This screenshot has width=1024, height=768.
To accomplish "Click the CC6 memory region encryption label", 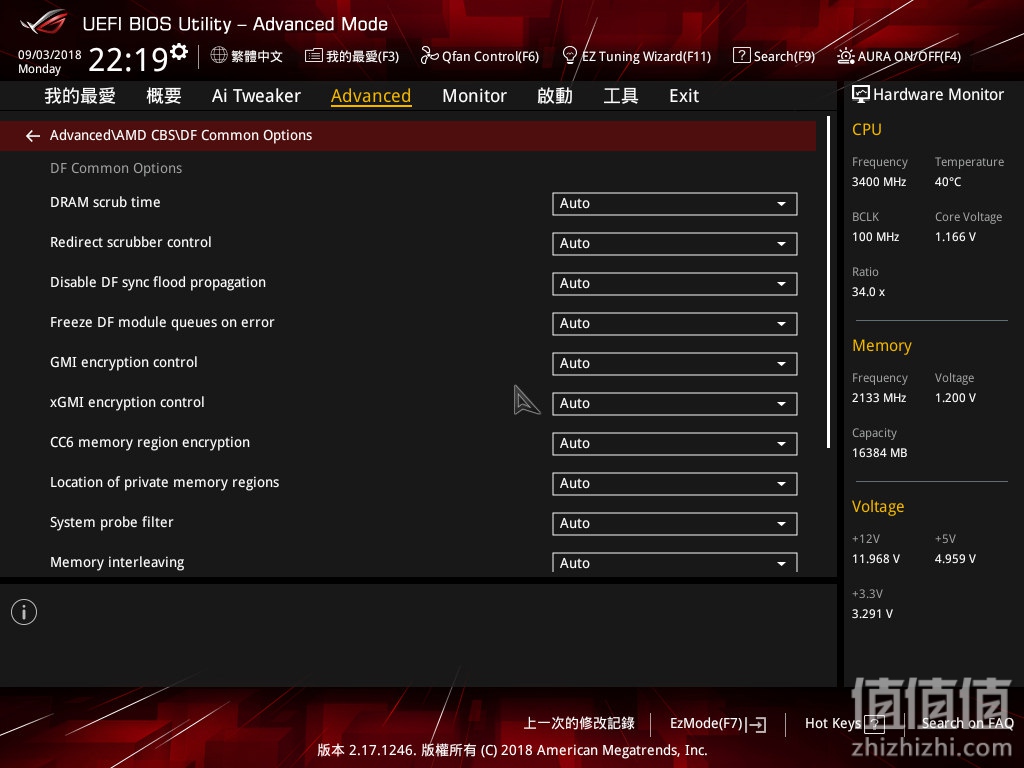I will (150, 443).
